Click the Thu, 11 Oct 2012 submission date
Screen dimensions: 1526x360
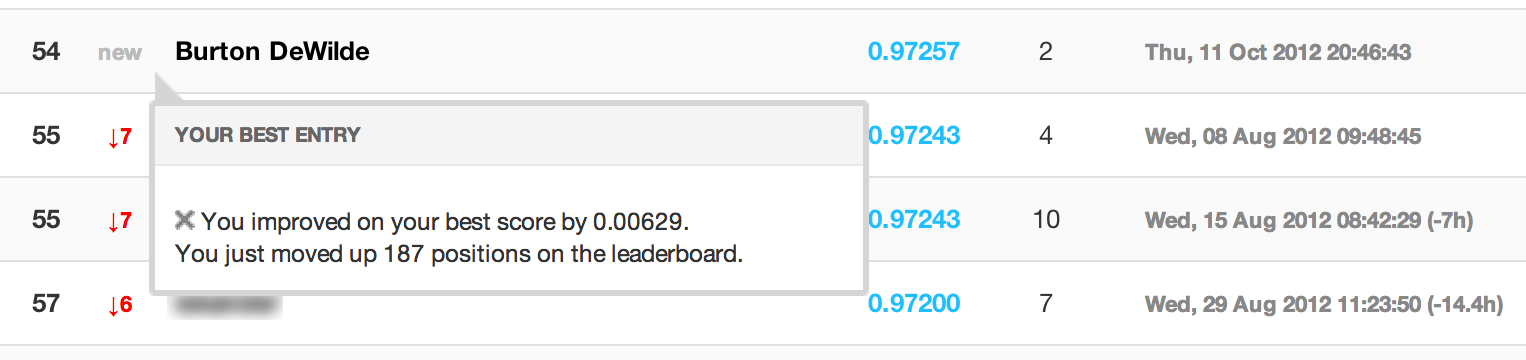click(x=1278, y=52)
